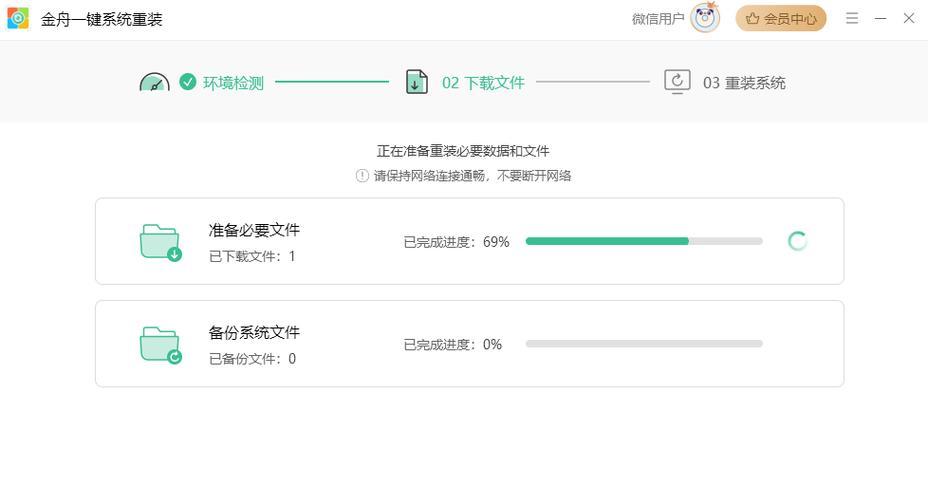Click the 微信用户 username text
This screenshot has width=928, height=494.
click(658, 19)
